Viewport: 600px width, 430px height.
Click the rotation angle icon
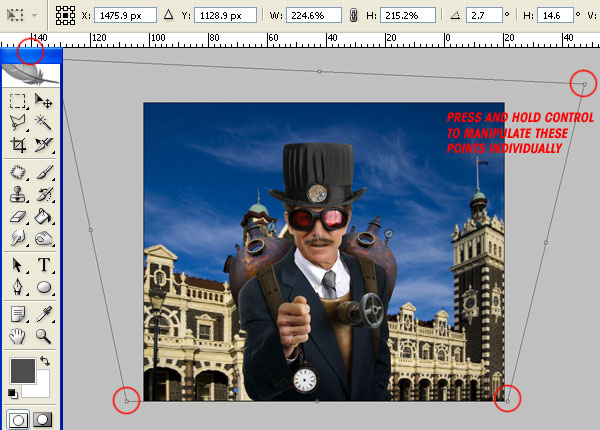pyautogui.click(x=455, y=15)
